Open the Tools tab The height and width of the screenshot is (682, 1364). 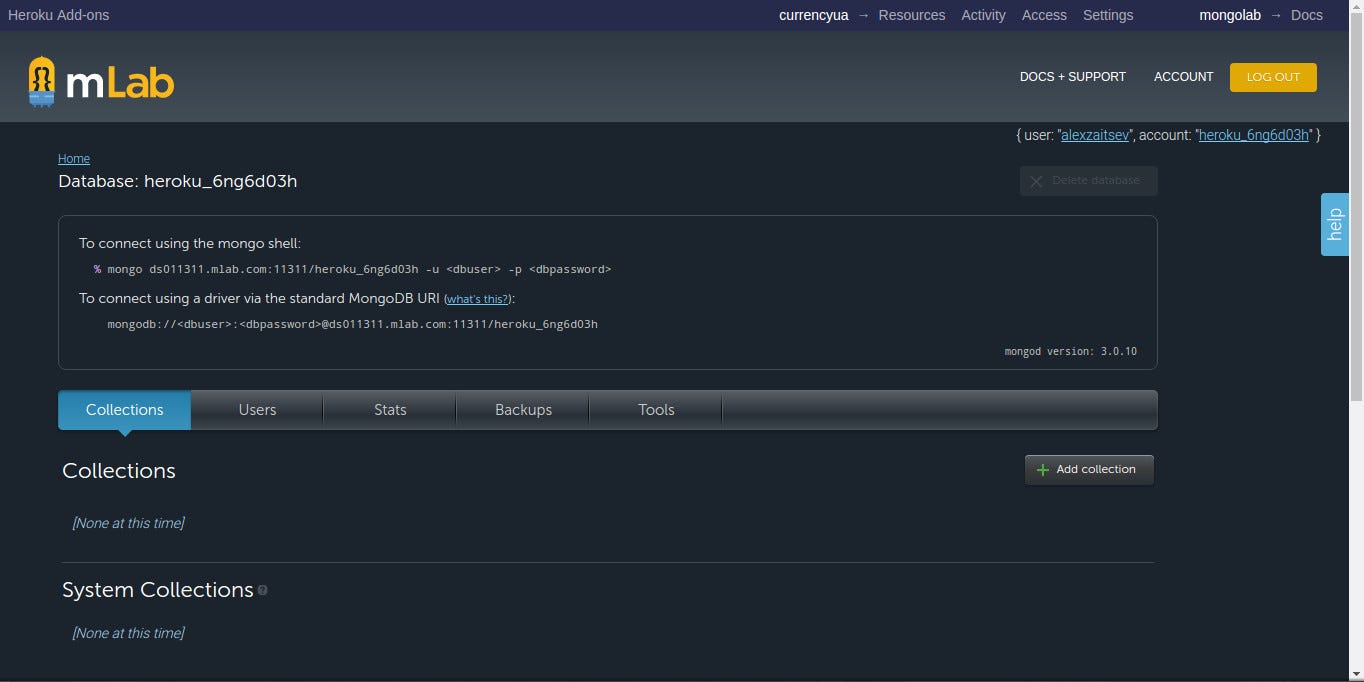[x=656, y=410]
